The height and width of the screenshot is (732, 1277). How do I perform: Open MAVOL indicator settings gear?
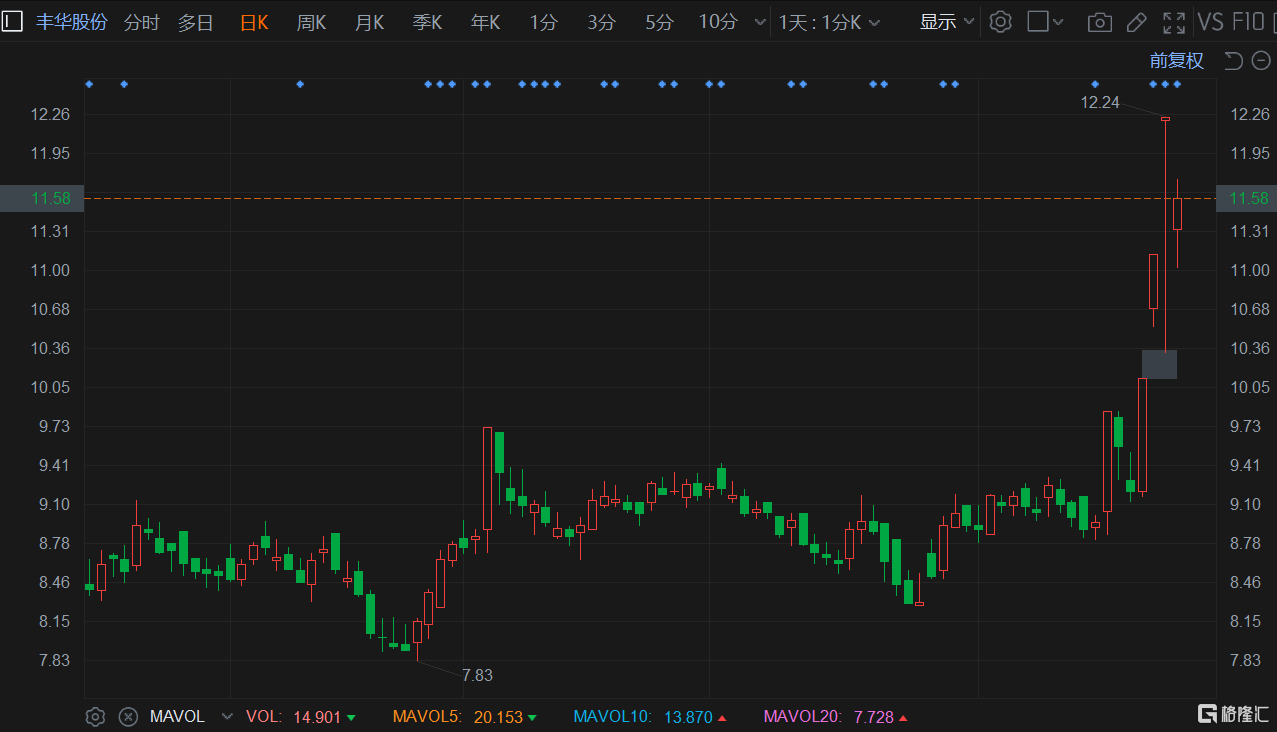pos(95,716)
